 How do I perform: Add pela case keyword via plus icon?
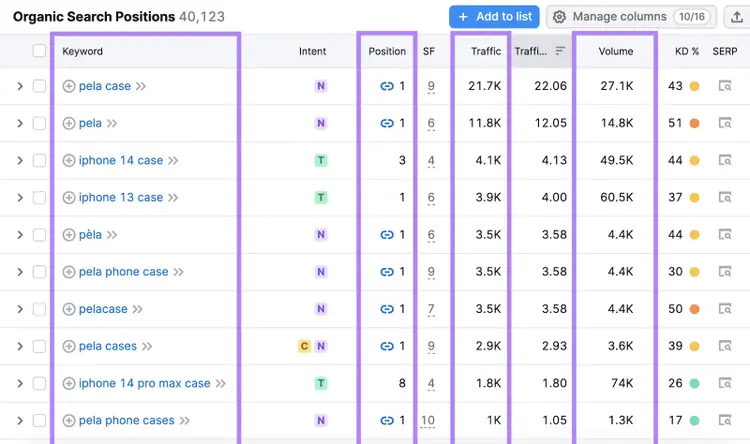[x=69, y=86]
